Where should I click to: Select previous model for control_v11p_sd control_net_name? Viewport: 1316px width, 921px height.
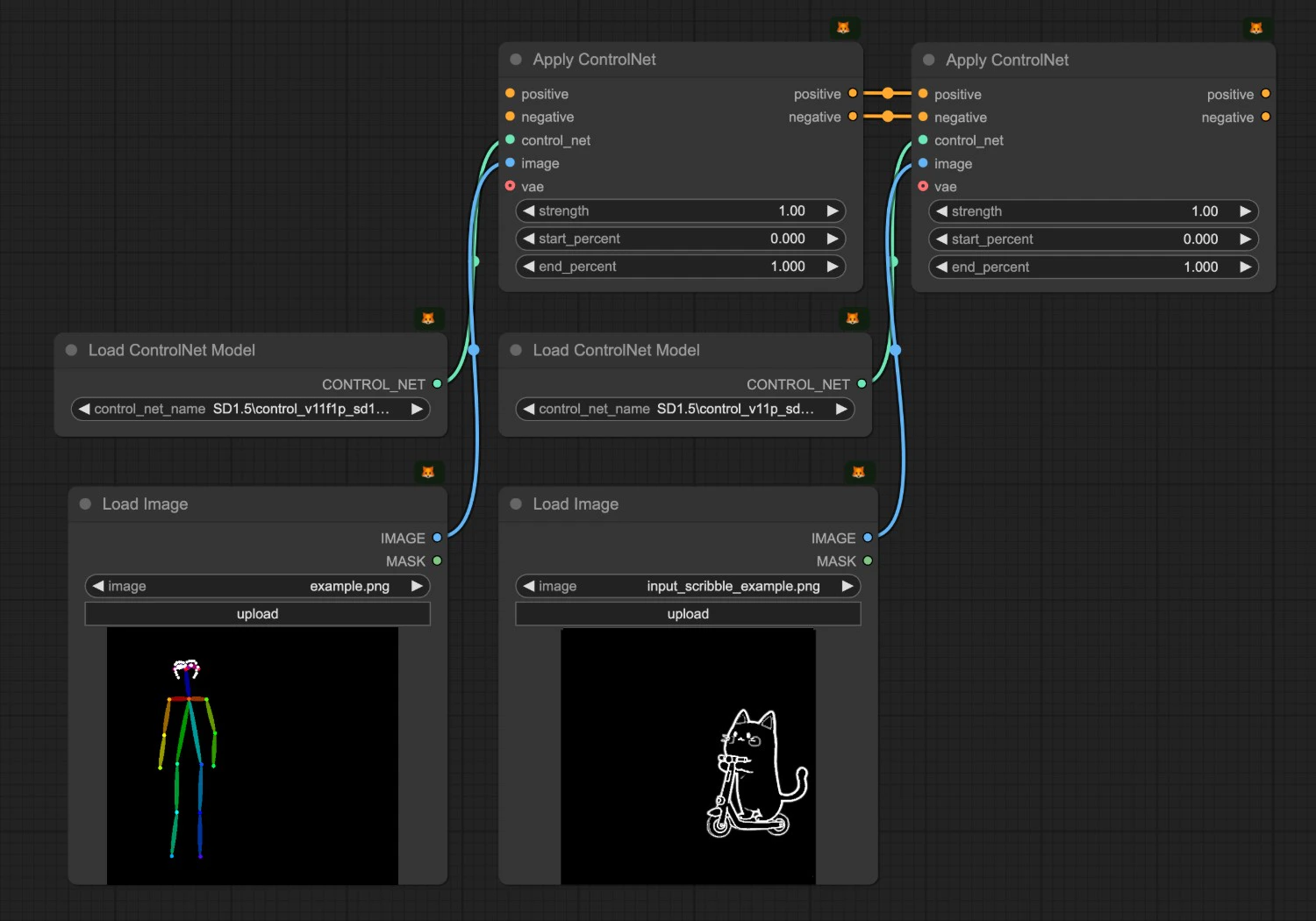click(x=529, y=409)
